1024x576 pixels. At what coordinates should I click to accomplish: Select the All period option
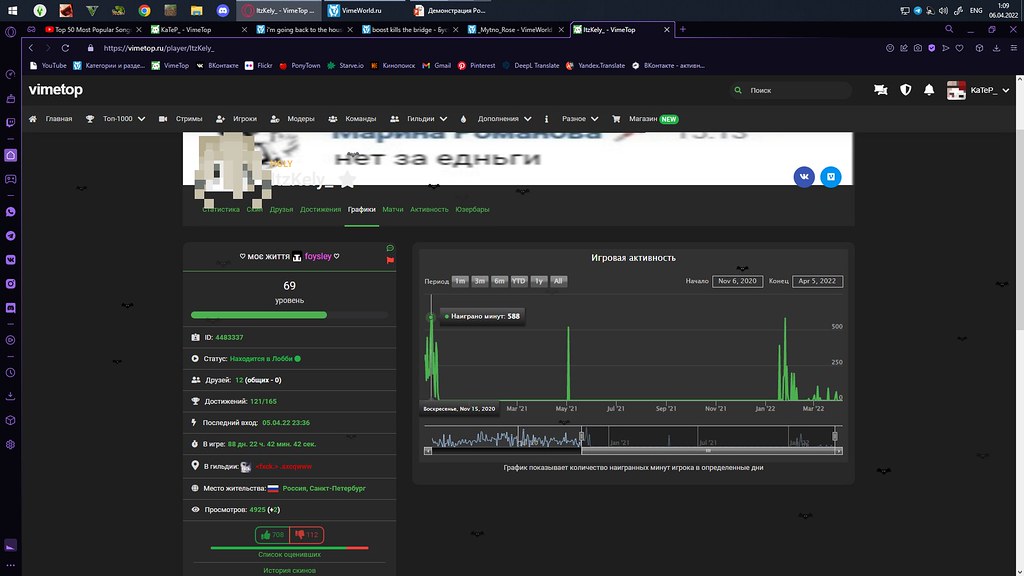tap(558, 281)
